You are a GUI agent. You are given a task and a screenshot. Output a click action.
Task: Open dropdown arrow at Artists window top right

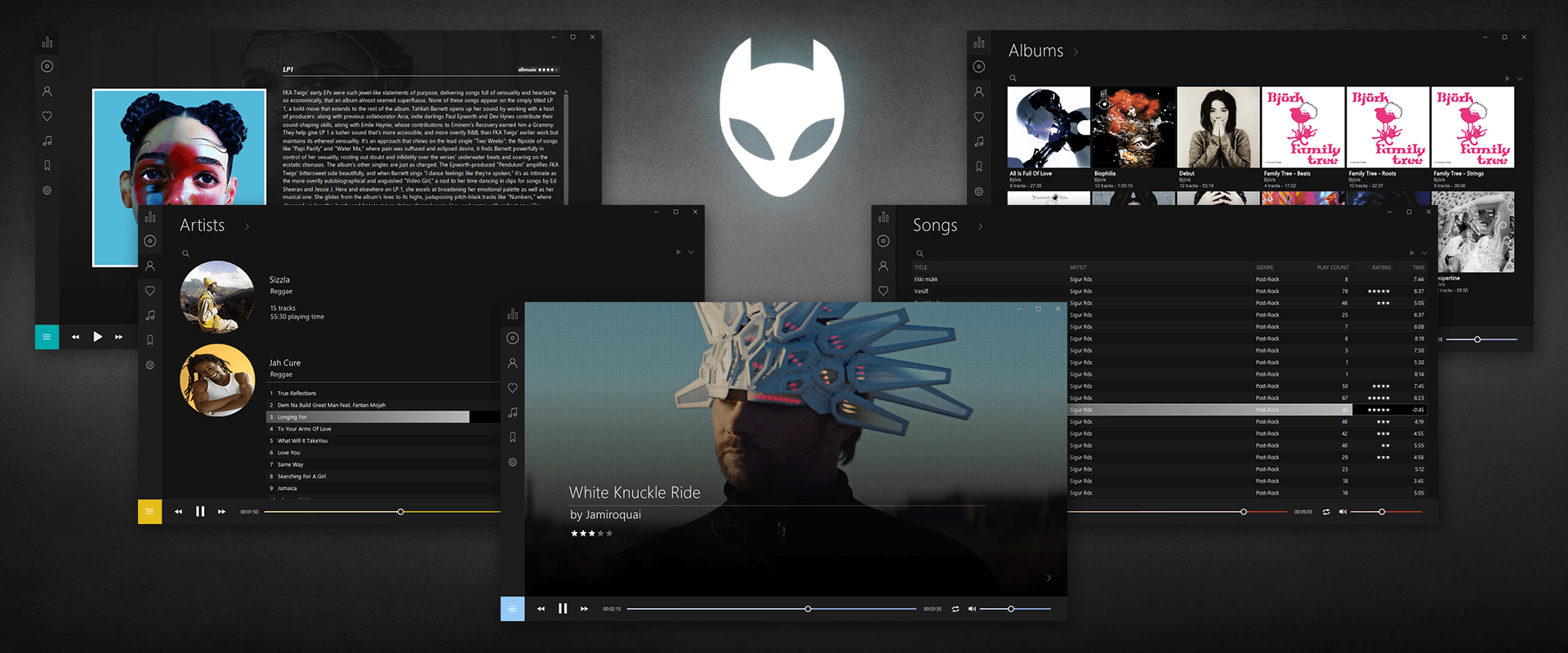coord(691,252)
